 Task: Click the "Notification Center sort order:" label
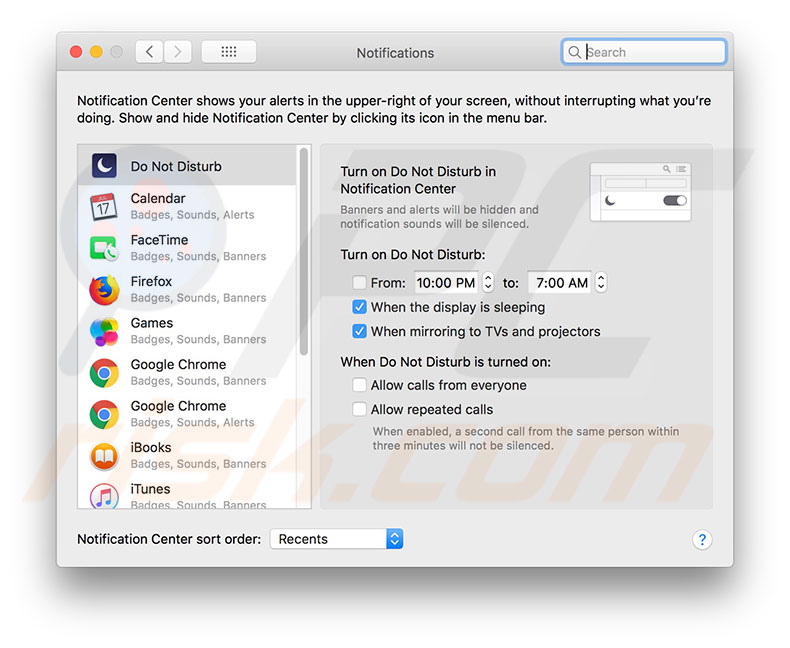169,539
